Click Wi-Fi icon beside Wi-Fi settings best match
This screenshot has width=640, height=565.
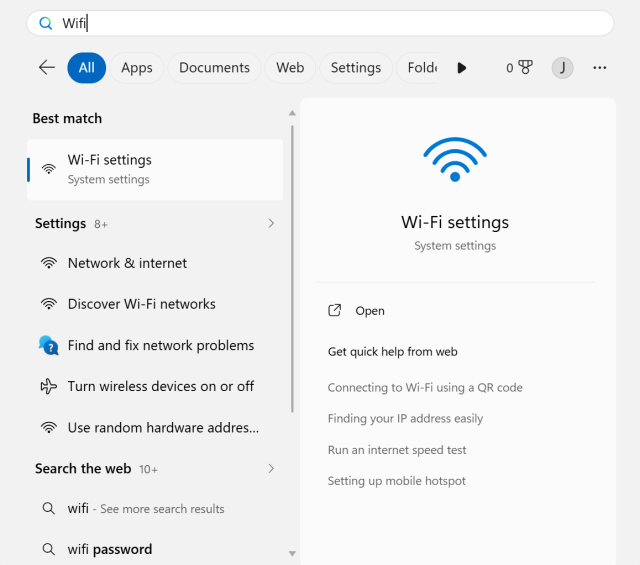pos(49,169)
